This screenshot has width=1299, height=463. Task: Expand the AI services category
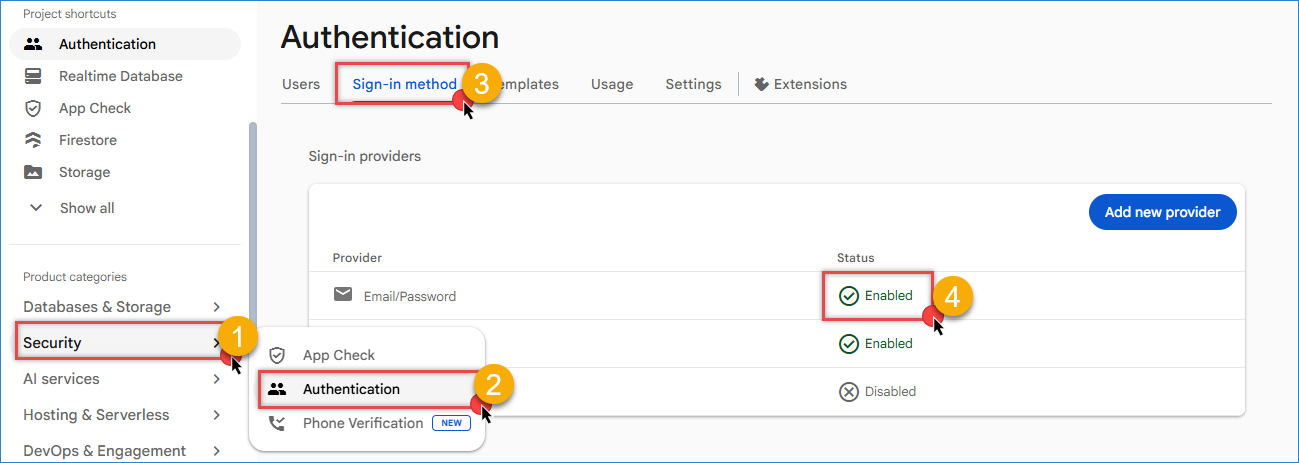123,379
